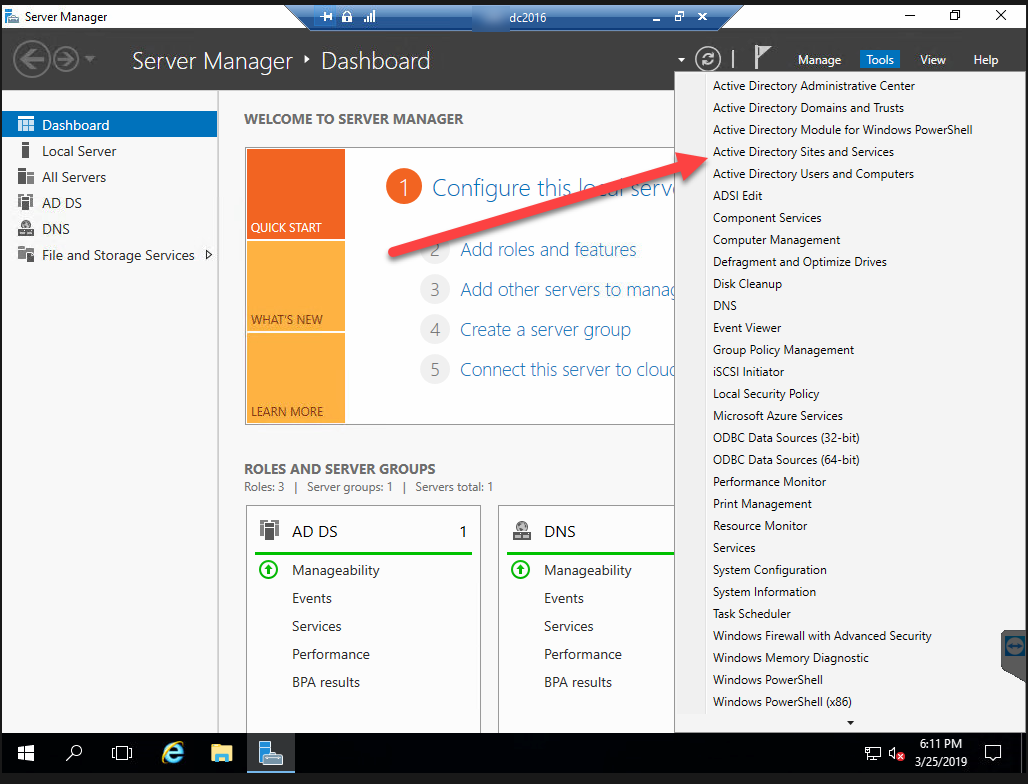Click the forward navigation arrow icon

click(66, 60)
